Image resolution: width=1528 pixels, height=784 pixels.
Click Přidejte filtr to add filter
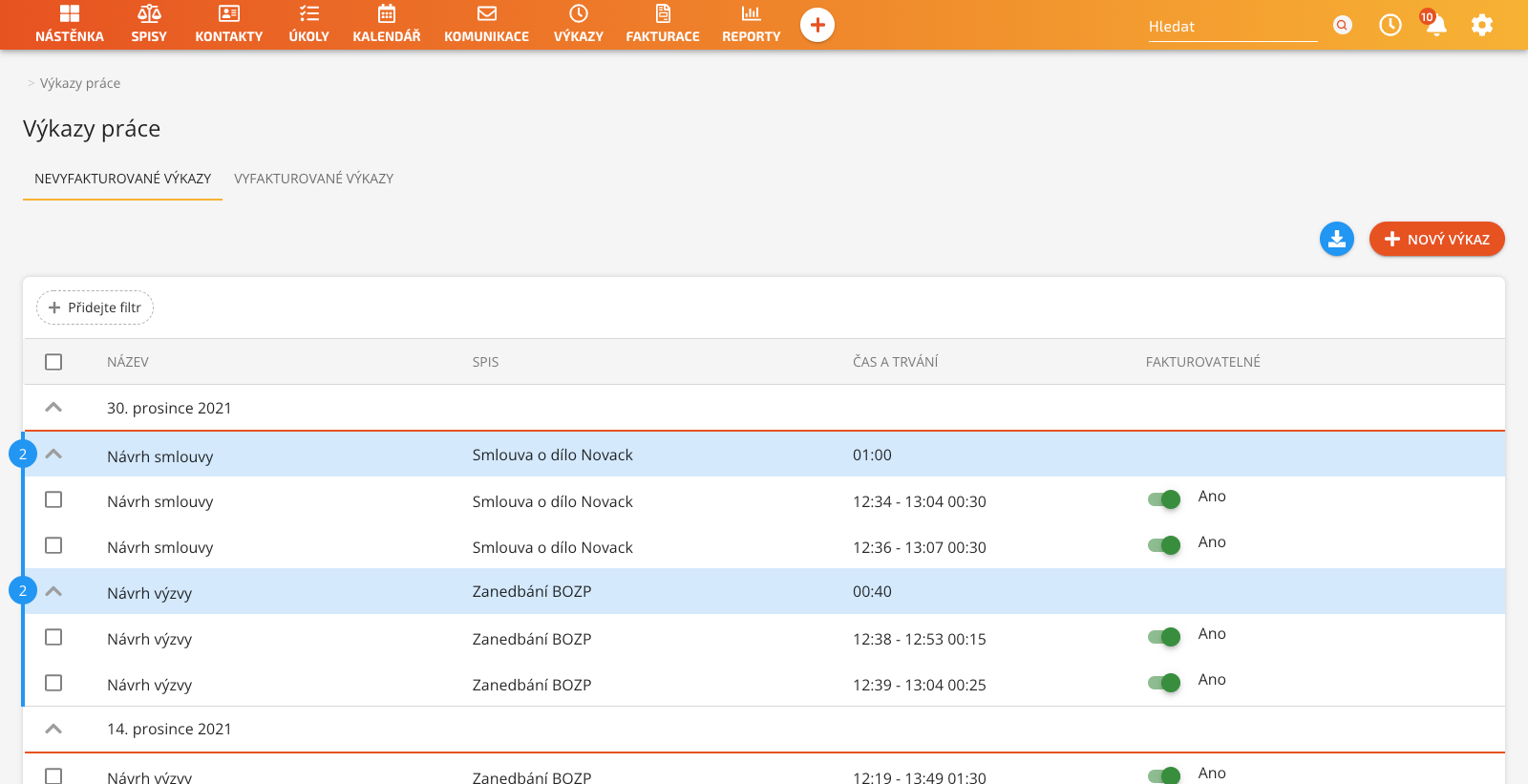click(95, 307)
